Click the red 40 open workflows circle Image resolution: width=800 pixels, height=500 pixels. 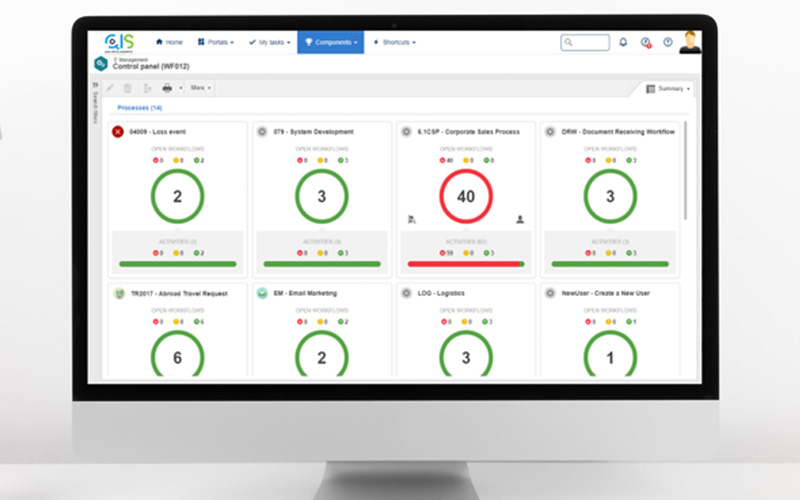(465, 197)
